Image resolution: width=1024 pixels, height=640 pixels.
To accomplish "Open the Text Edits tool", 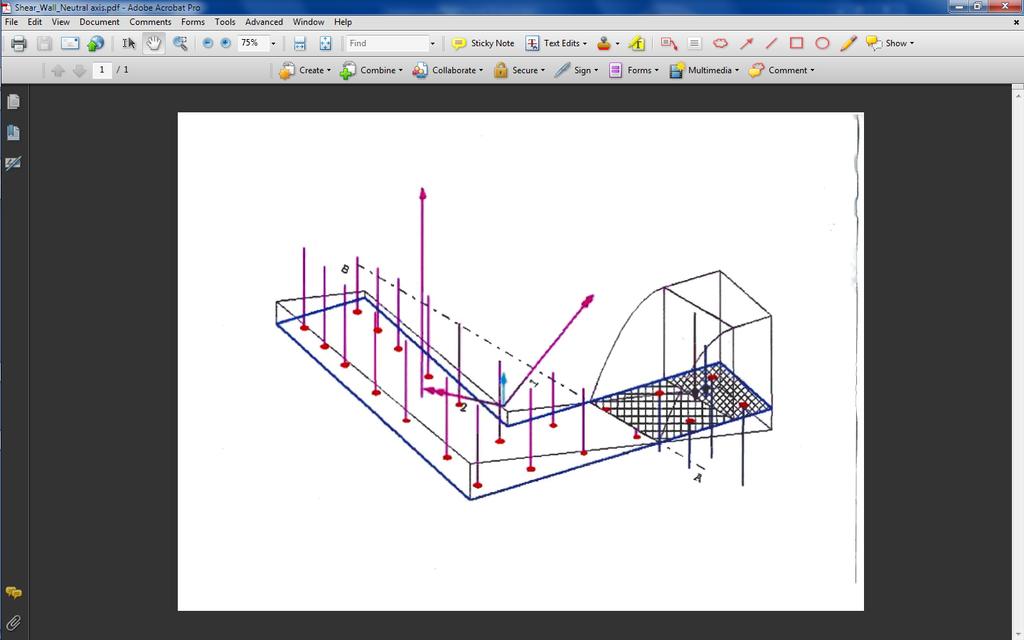I will (556, 44).
